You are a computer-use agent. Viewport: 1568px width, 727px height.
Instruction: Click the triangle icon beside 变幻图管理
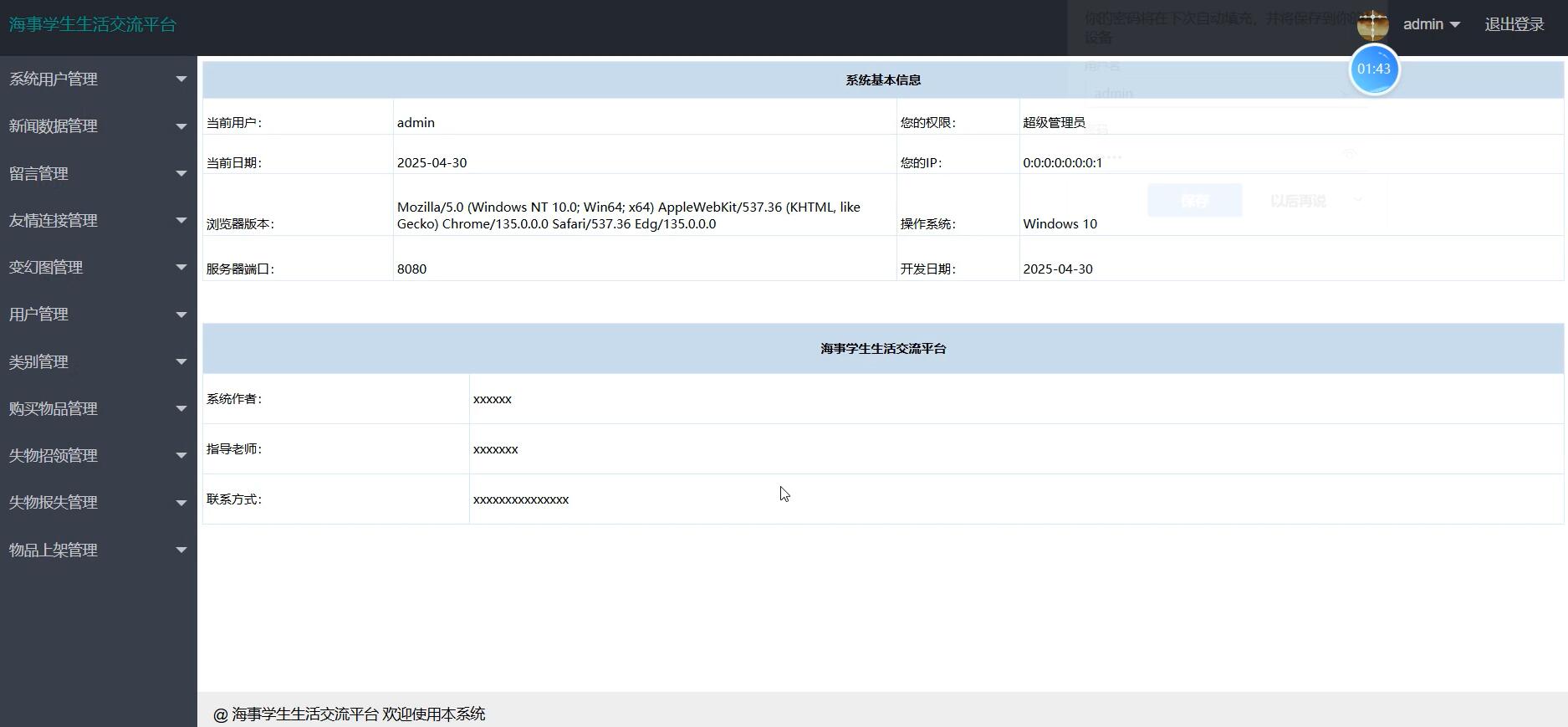pos(181,268)
